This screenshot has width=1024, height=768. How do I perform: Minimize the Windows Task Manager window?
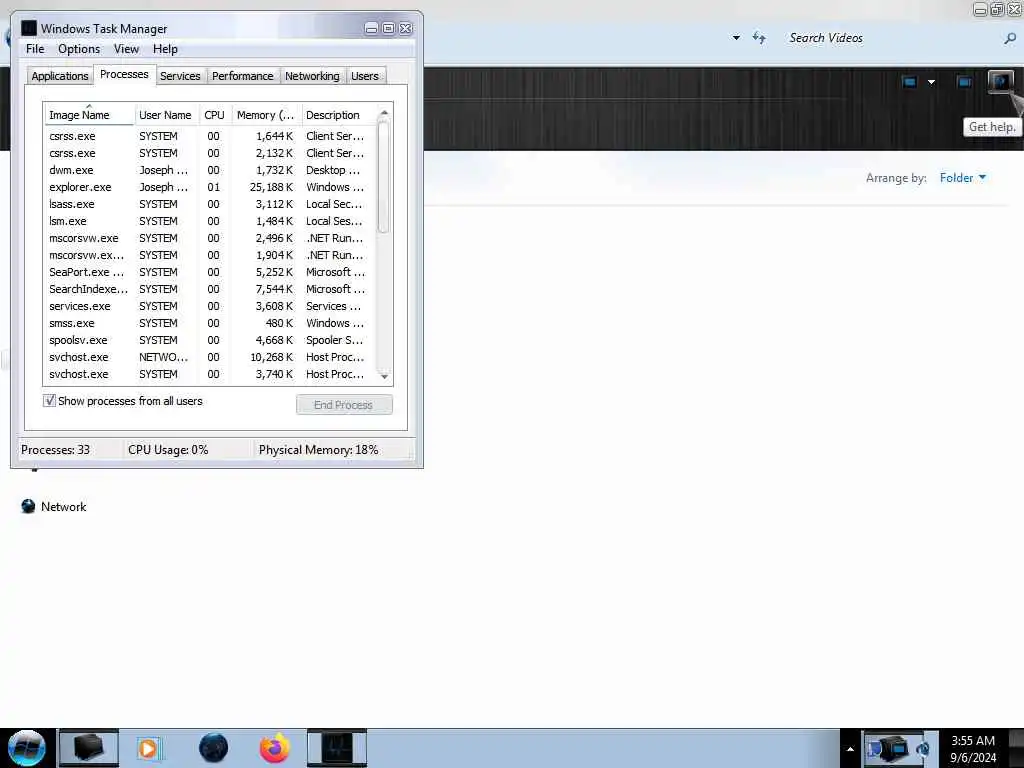[x=371, y=28]
